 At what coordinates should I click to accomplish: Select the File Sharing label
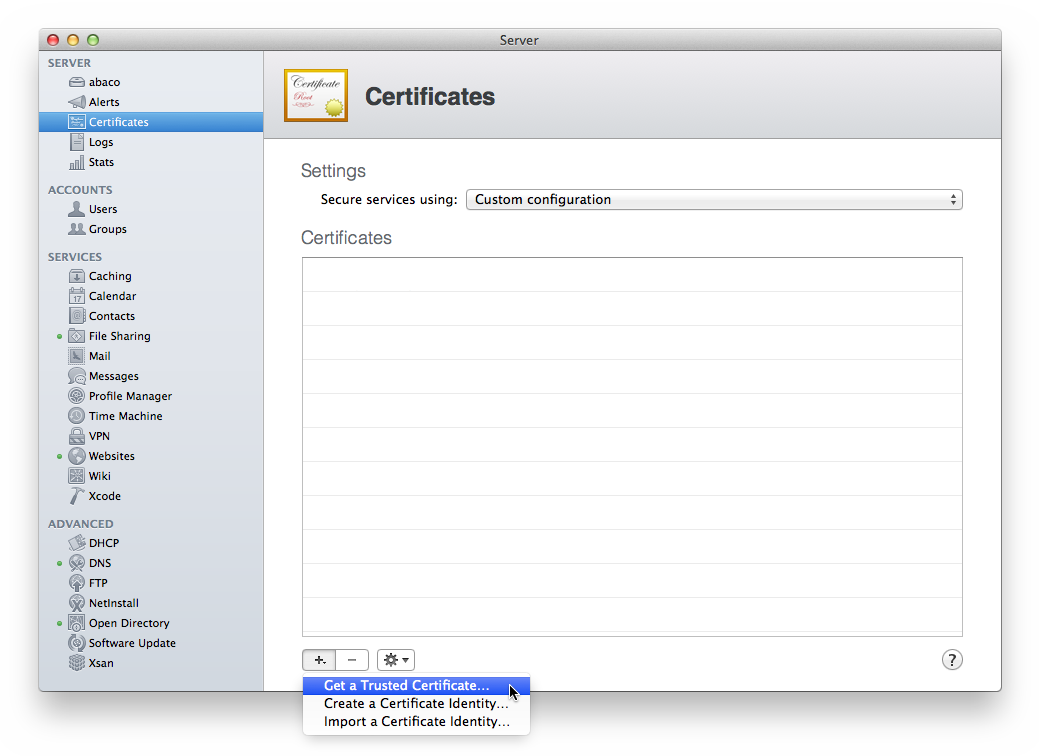120,337
